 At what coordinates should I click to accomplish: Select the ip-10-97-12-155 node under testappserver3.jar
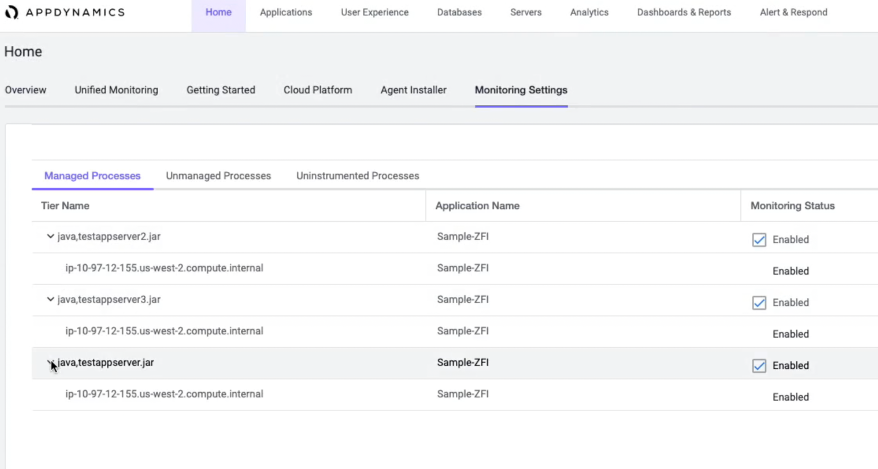click(164, 331)
